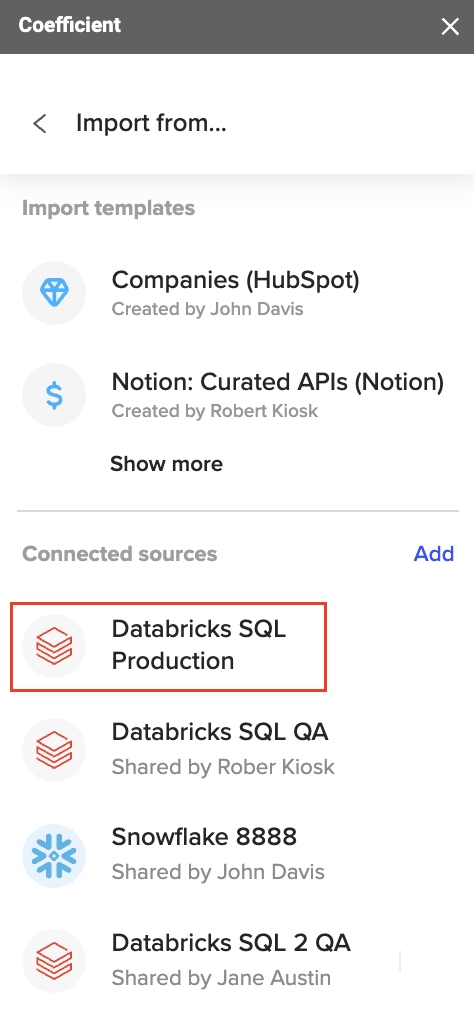Add a new connected source
Screen dimensions: 474x1012
click(x=434, y=554)
